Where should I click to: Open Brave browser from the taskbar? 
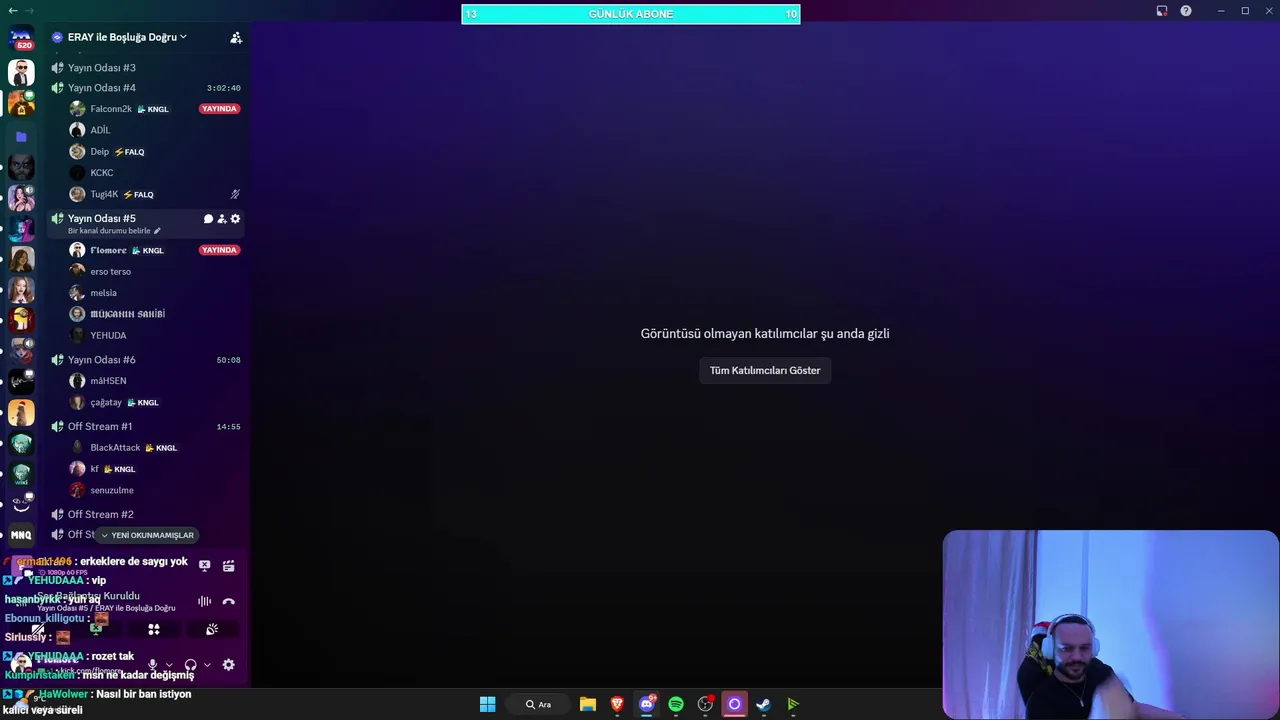tap(617, 704)
